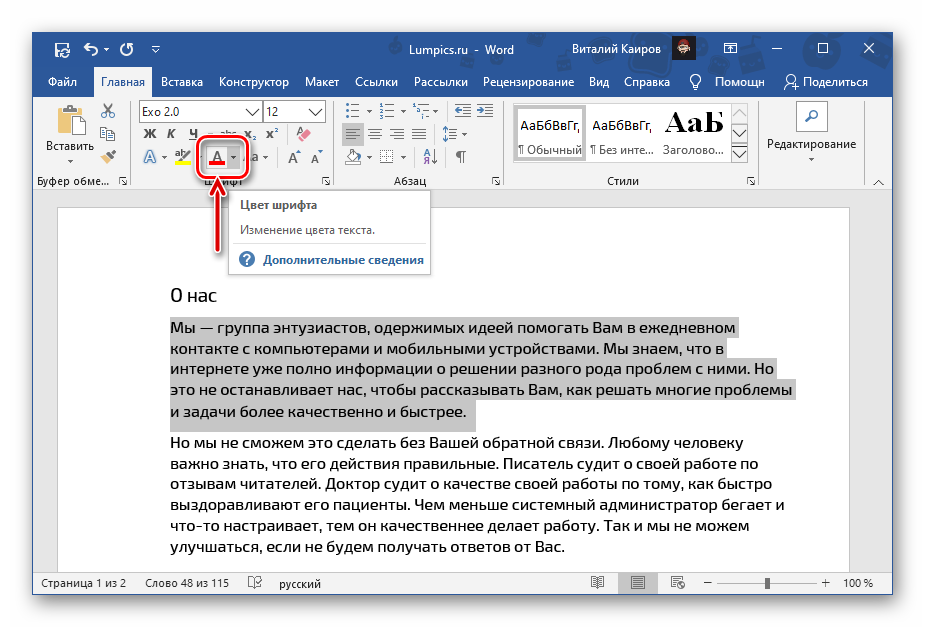The height and width of the screenshot is (627, 925).
Task: Click the Shading paint bucket icon
Action: click(353, 157)
